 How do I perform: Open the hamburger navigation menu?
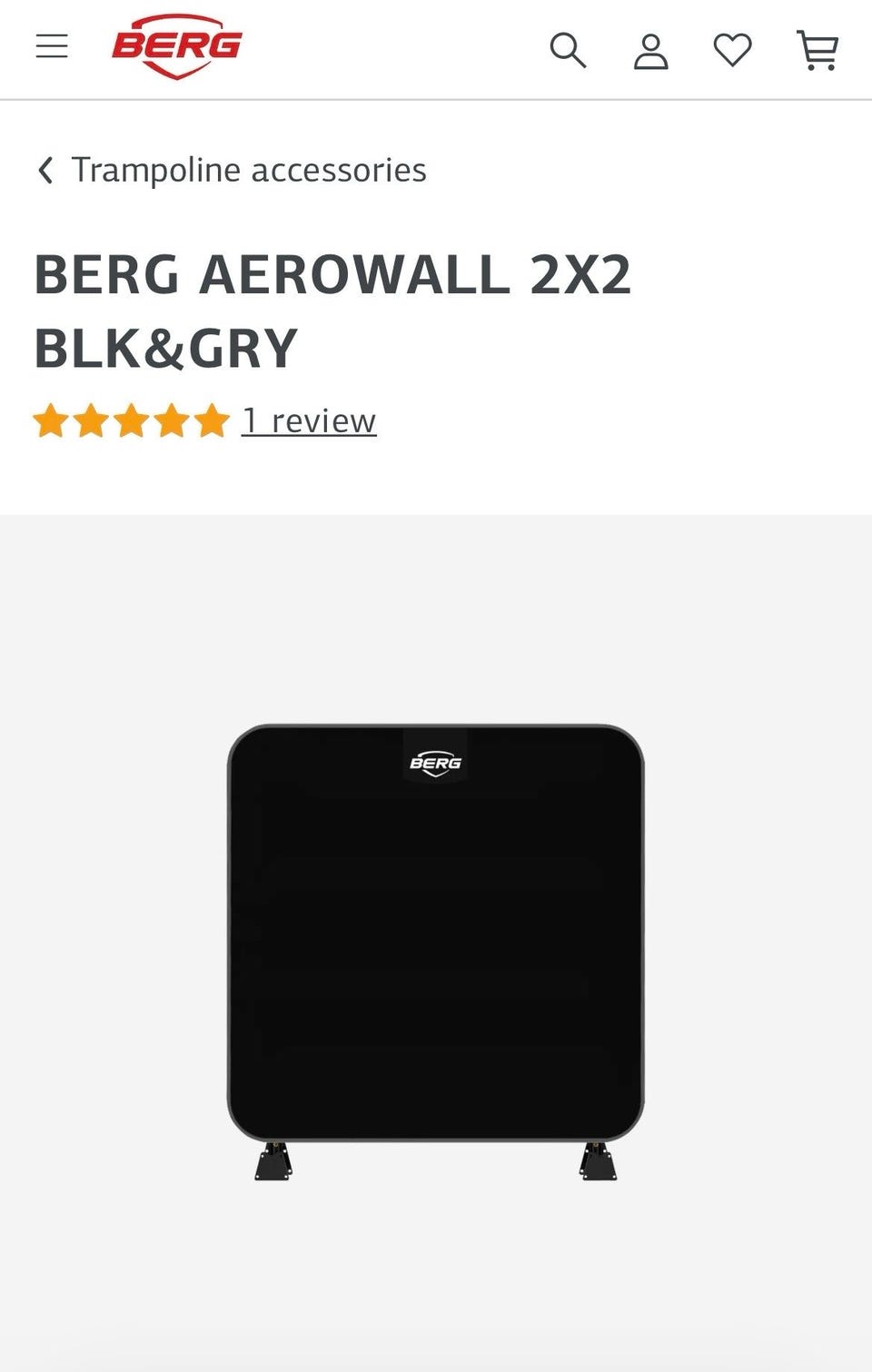[x=52, y=46]
